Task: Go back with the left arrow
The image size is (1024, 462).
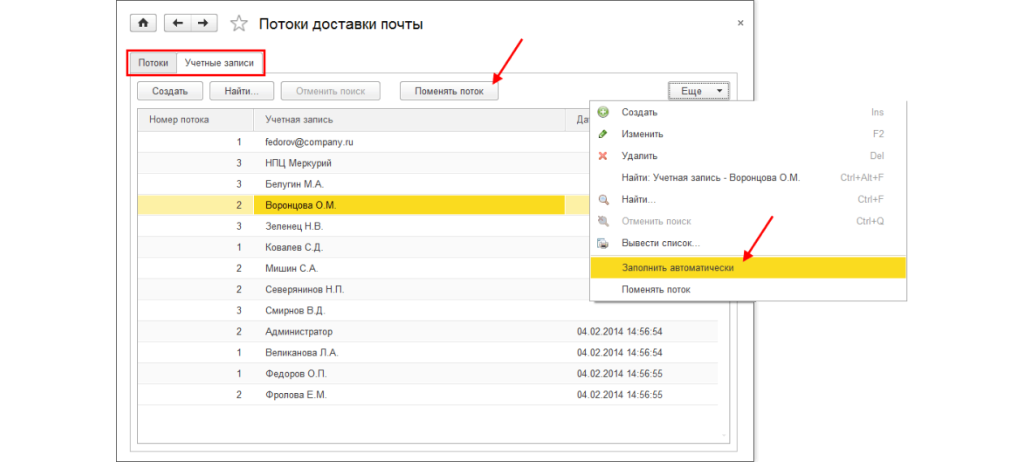Action: click(x=178, y=23)
